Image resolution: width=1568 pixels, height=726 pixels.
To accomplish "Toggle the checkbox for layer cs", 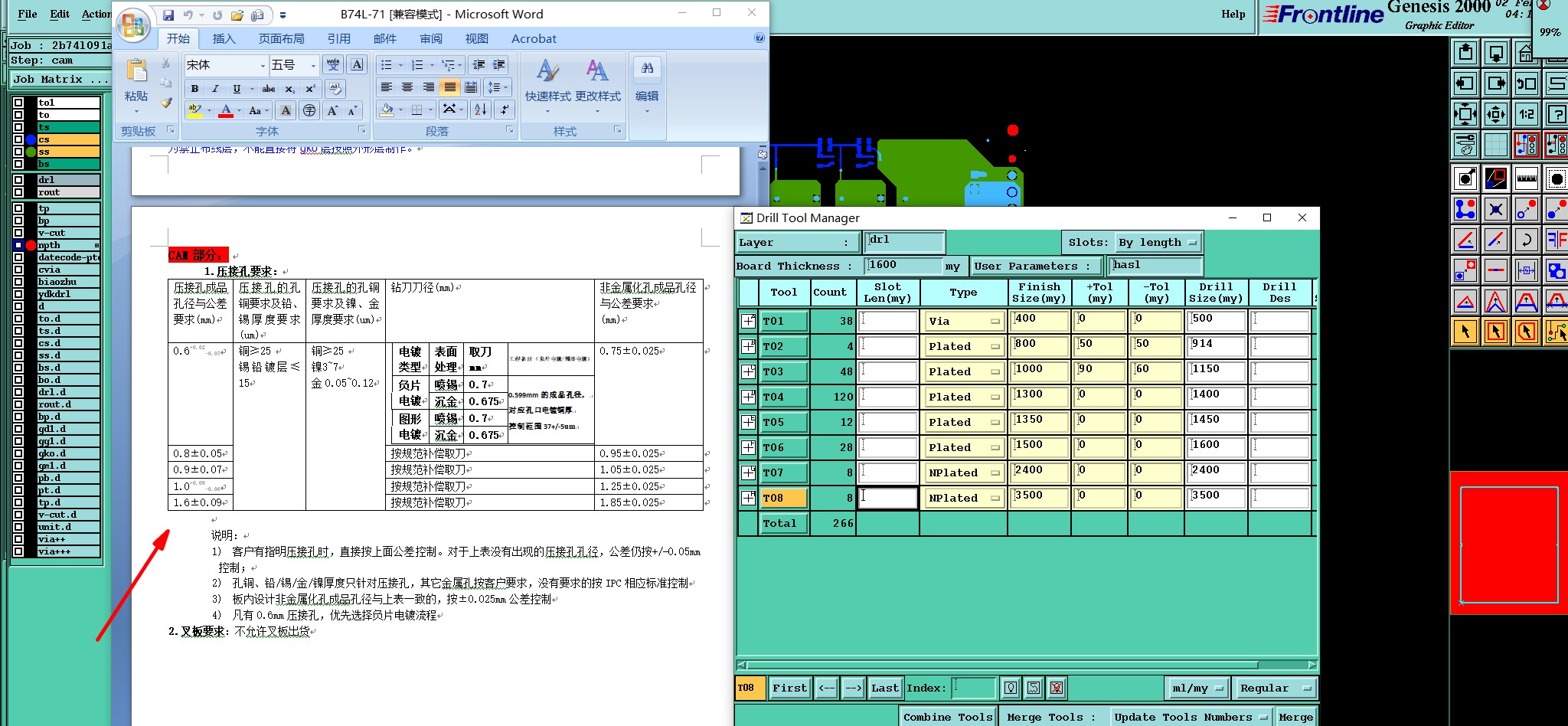I will pyautogui.click(x=18, y=139).
